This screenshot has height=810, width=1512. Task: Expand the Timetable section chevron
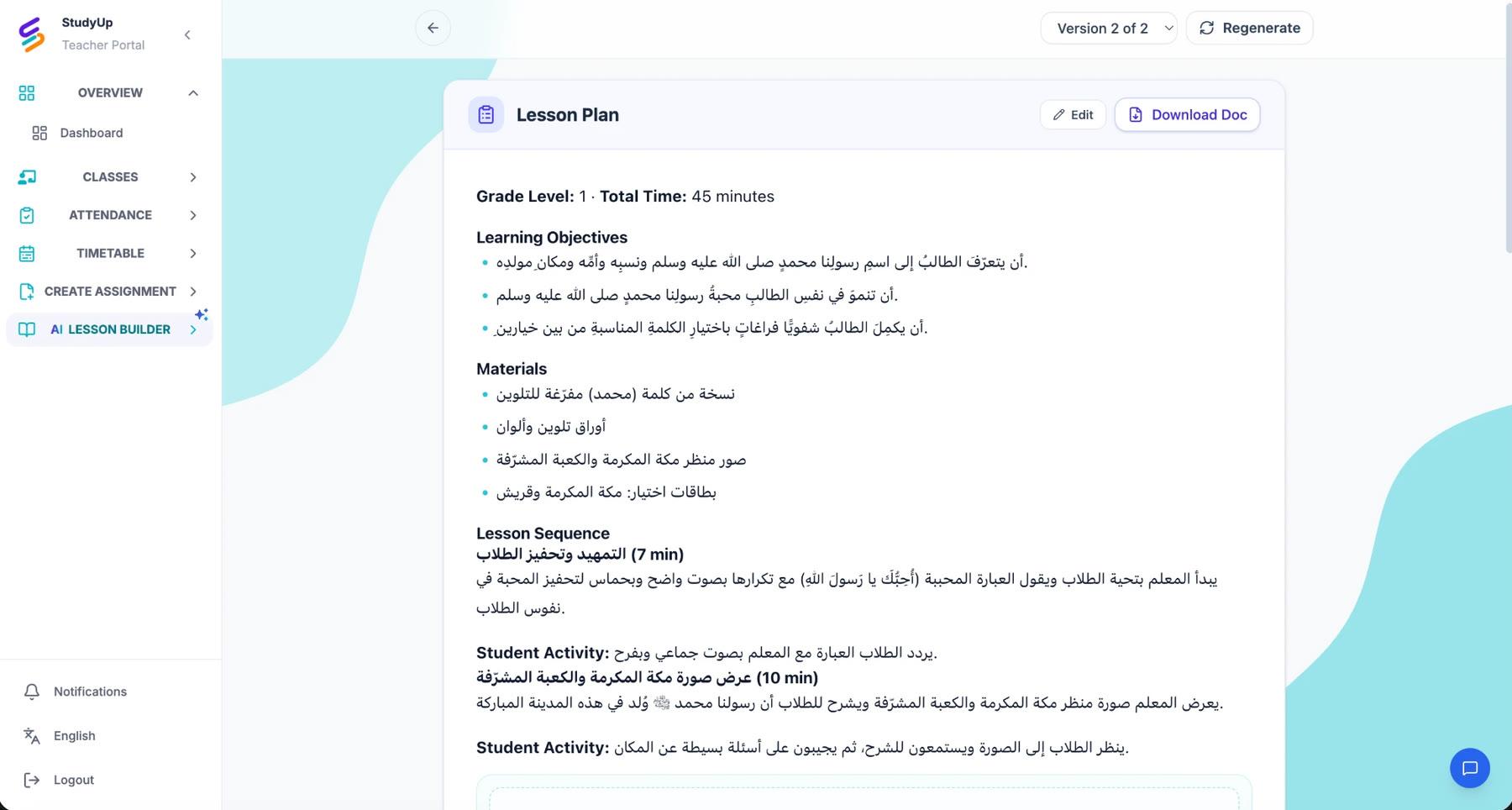coord(193,253)
